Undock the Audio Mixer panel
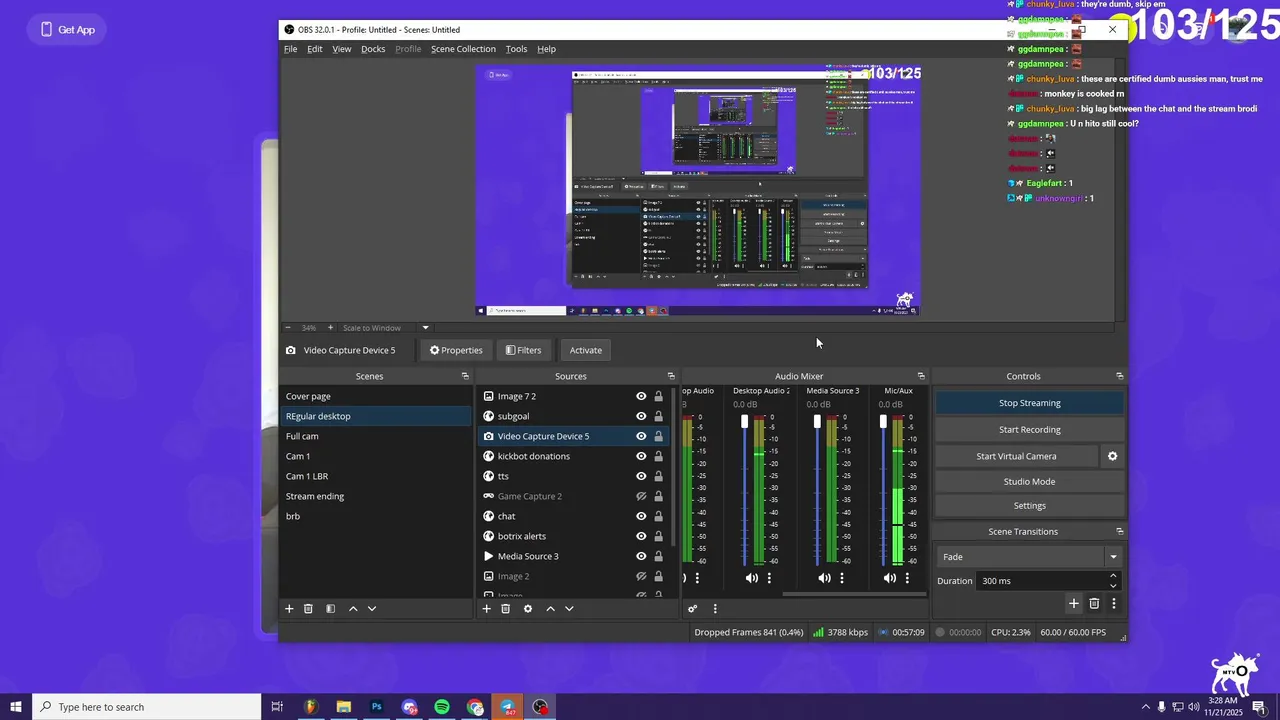Viewport: 1280px width, 720px height. [x=921, y=376]
